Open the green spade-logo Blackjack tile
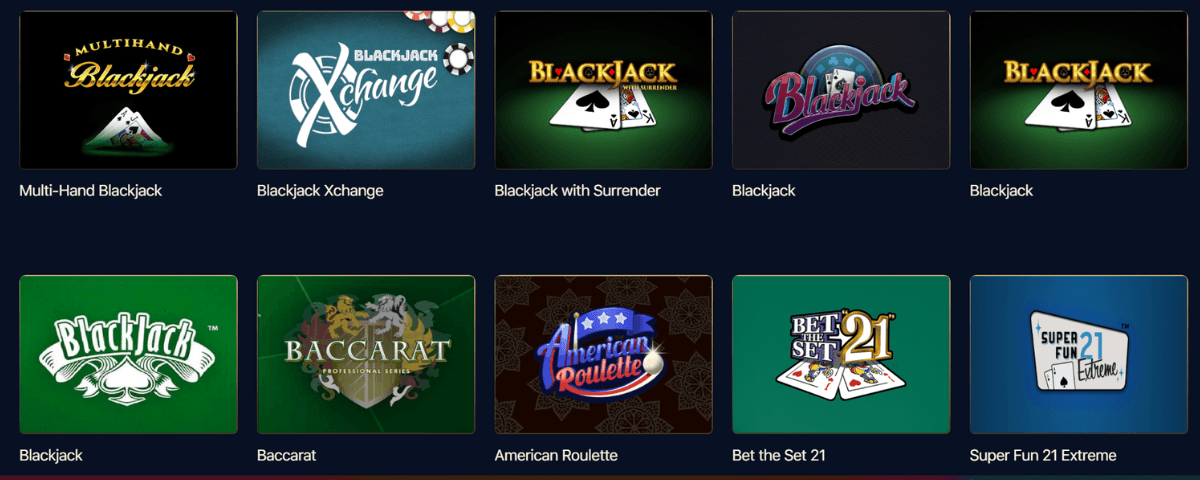1200x480 pixels. click(x=128, y=354)
